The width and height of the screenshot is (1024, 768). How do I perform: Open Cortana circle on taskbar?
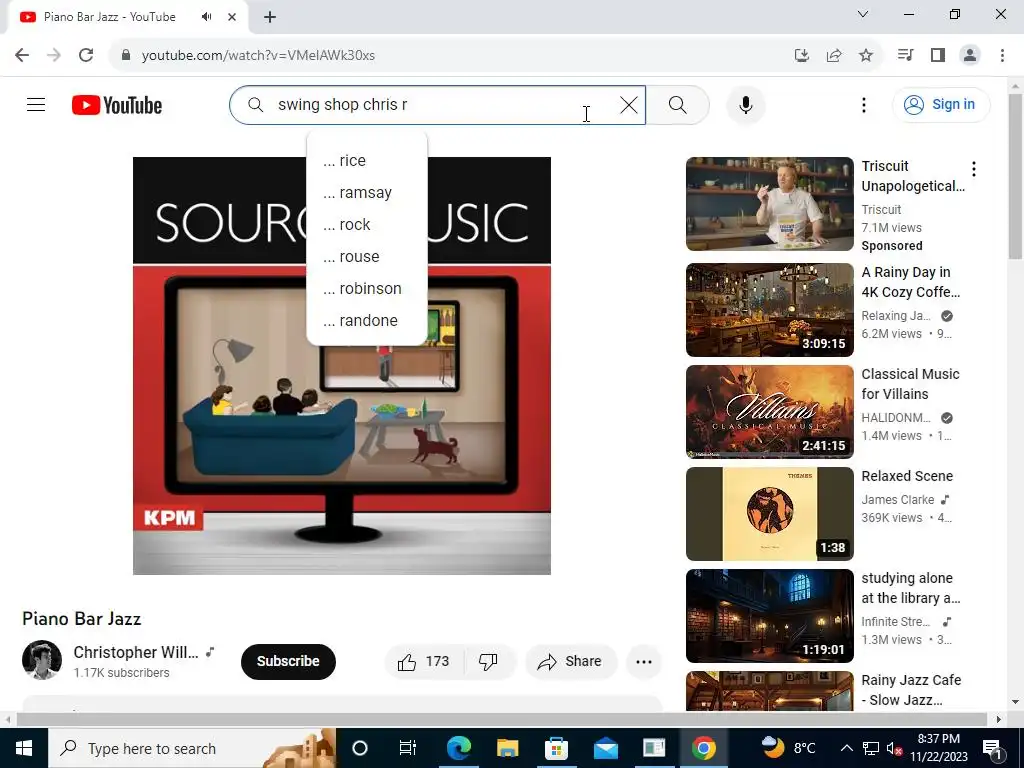tap(360, 748)
